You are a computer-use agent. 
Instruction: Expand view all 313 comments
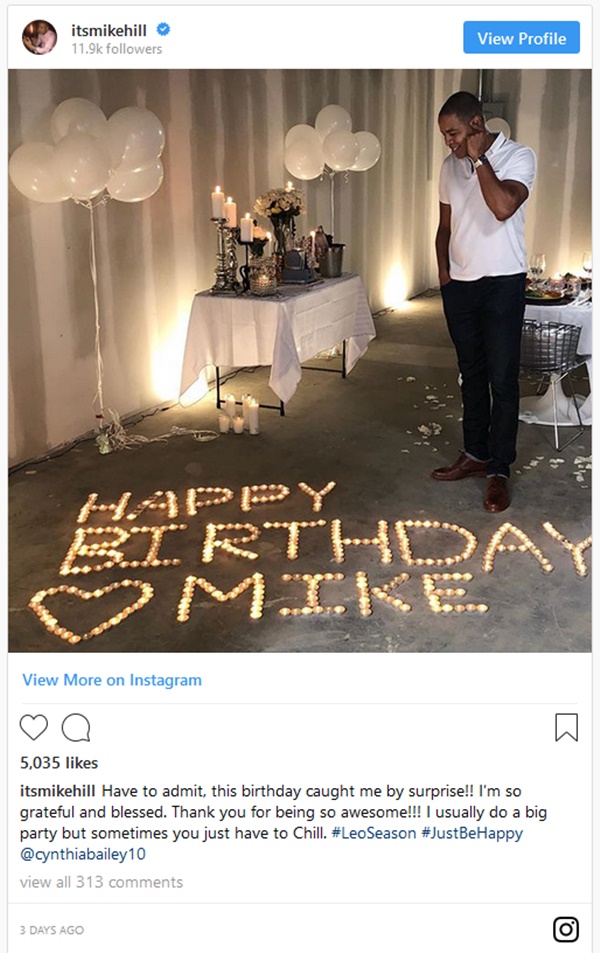pos(101,882)
